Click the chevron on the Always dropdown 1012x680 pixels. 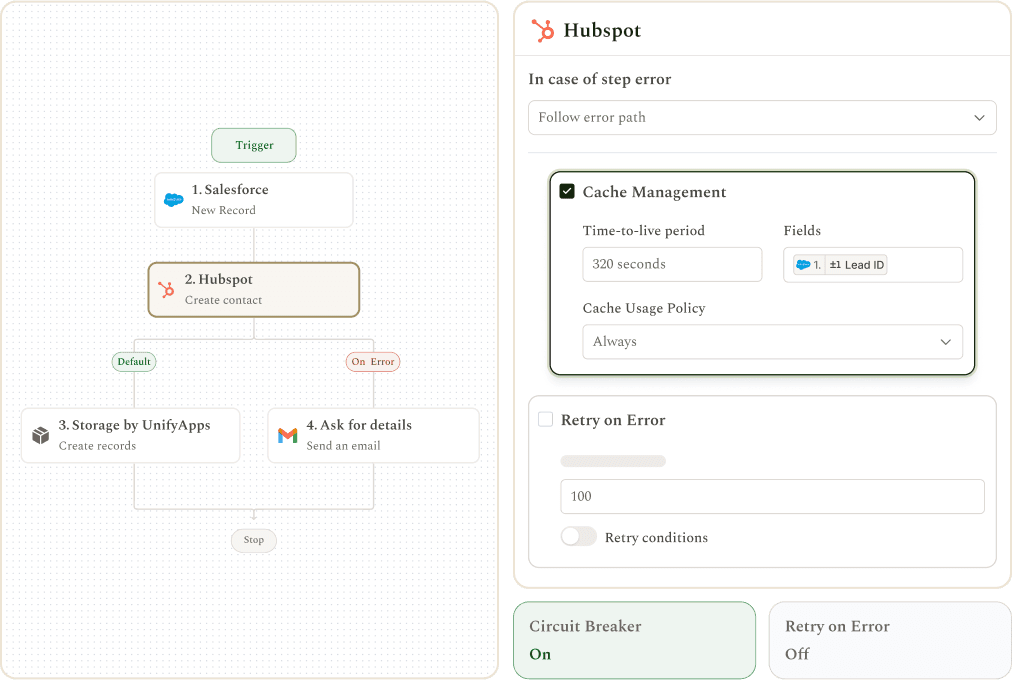click(946, 342)
